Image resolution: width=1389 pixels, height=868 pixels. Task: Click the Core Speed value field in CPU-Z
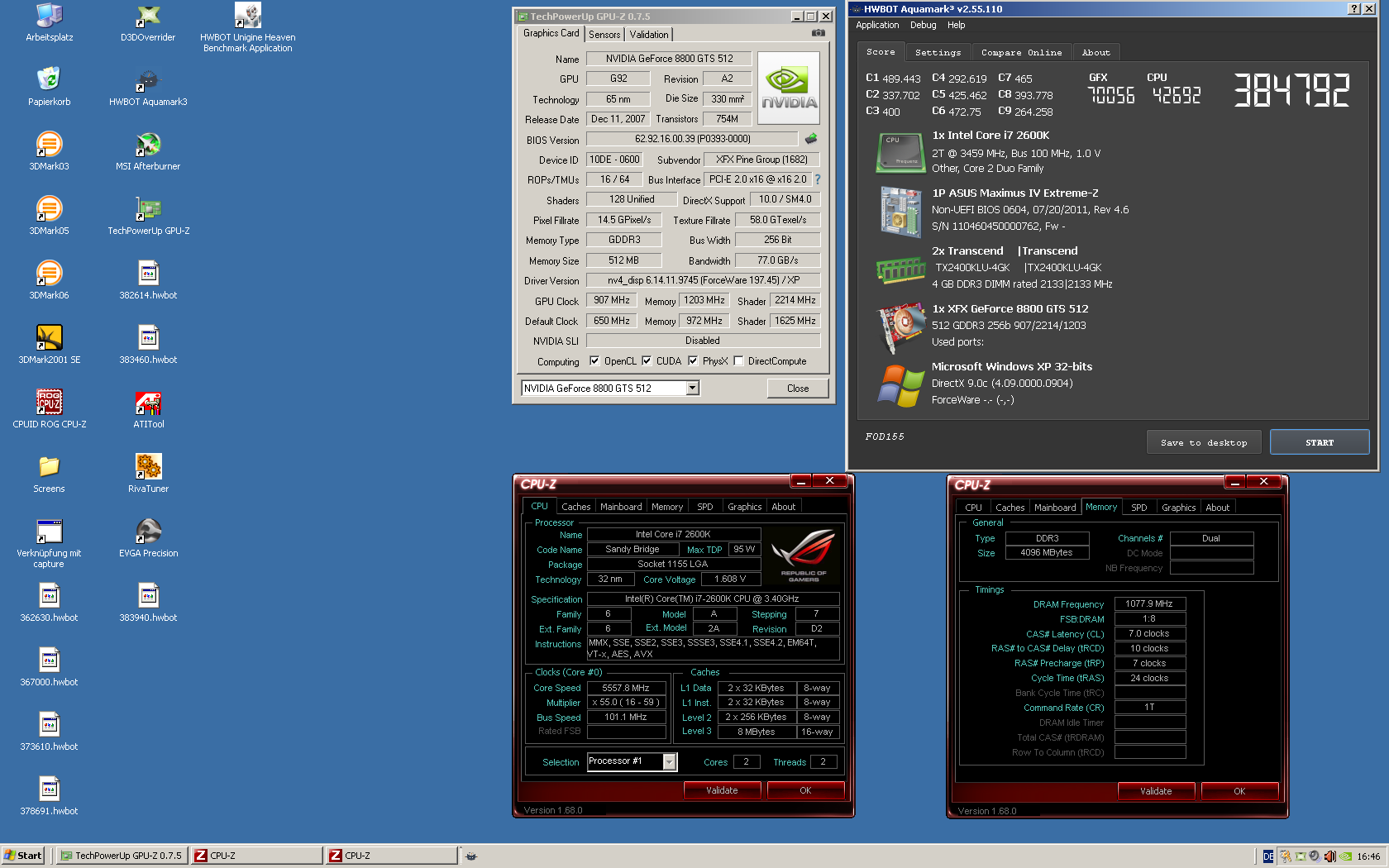626,688
